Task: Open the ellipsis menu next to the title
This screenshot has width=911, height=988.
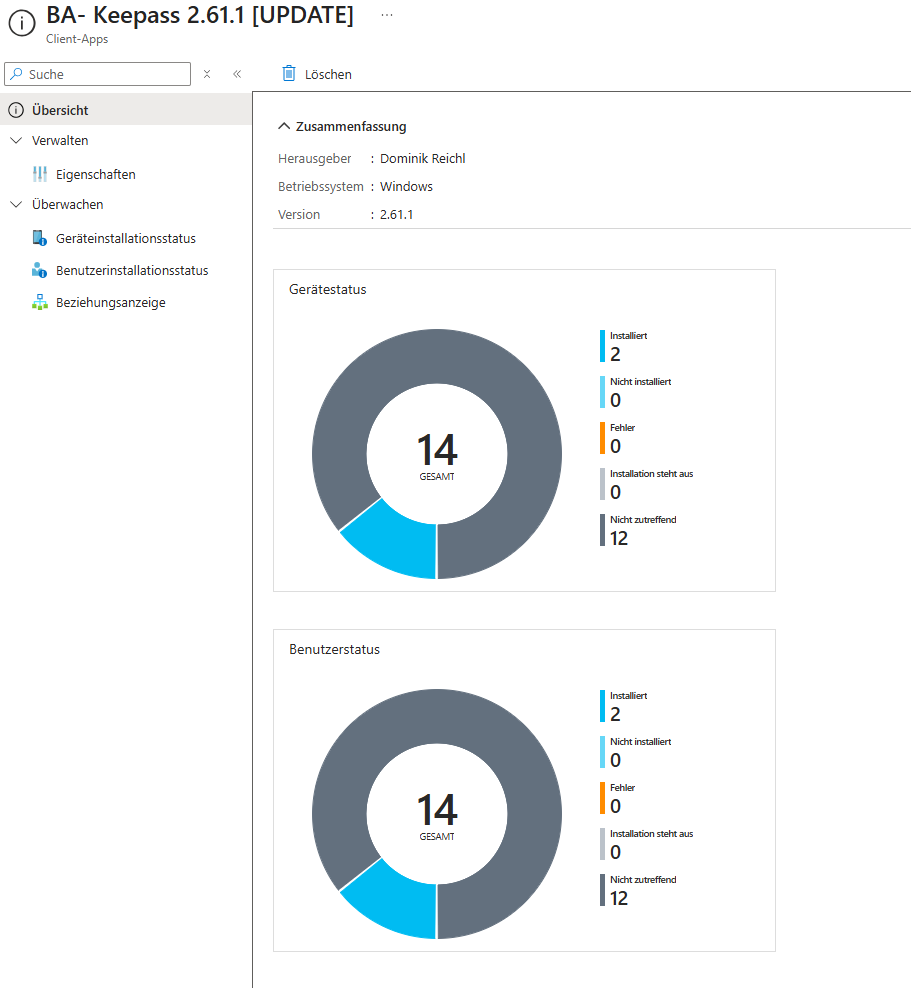Action: (x=387, y=15)
